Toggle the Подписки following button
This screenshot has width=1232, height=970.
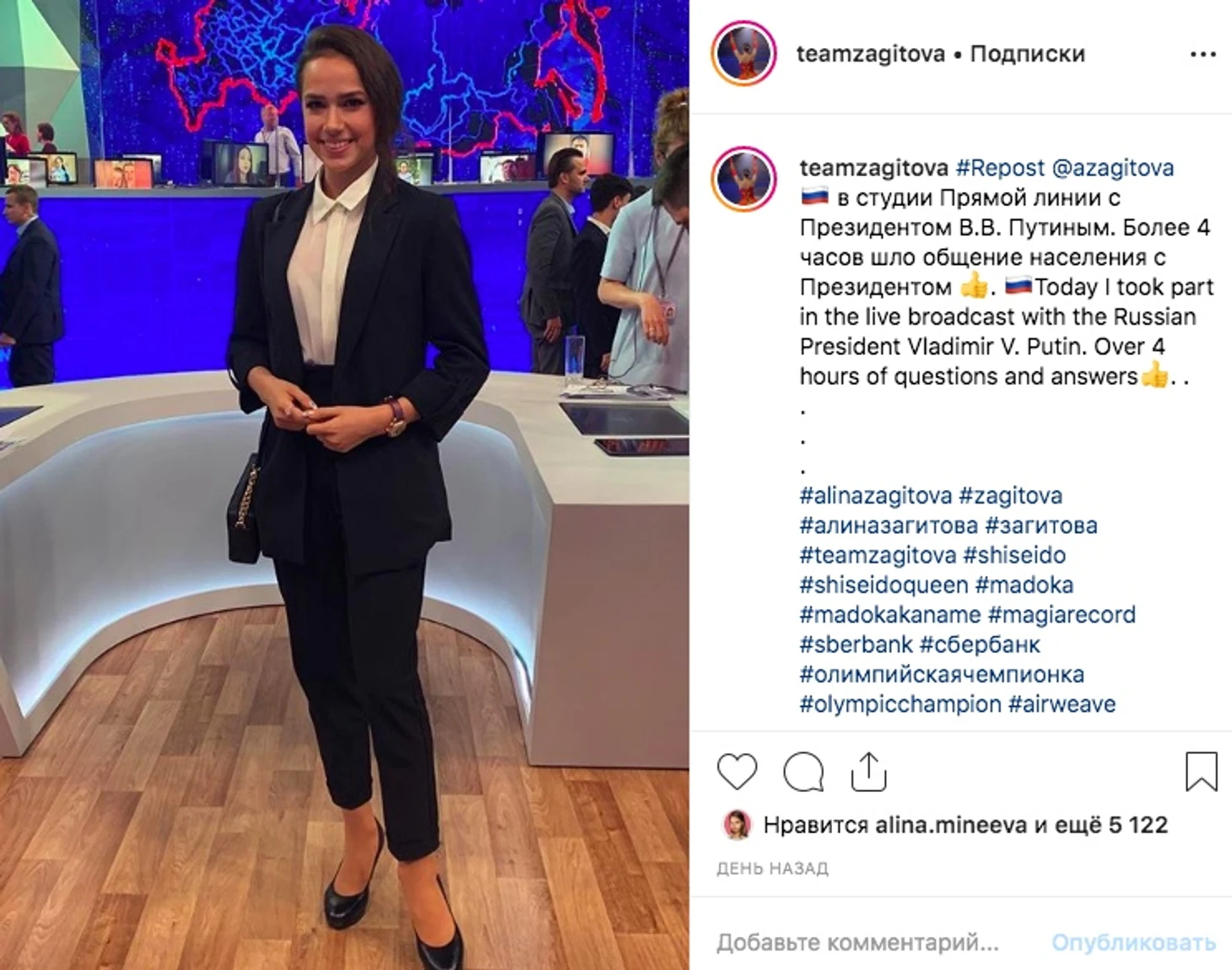(1027, 54)
